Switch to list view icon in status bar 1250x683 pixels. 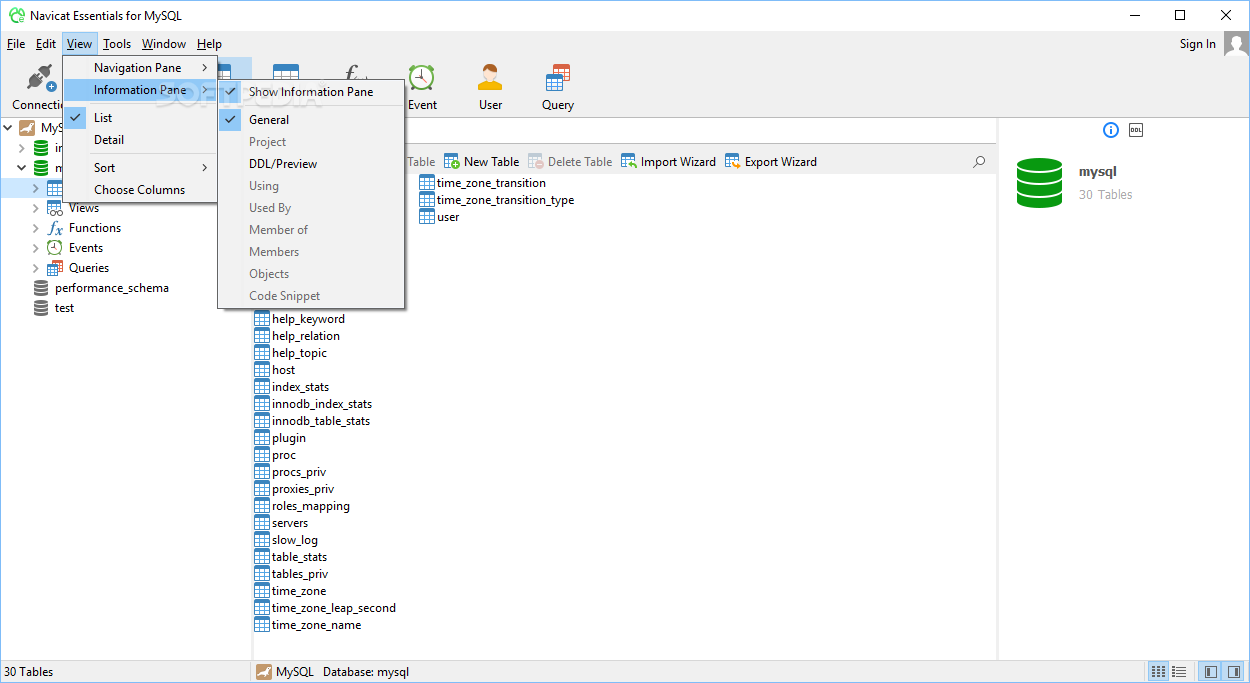(1158, 672)
